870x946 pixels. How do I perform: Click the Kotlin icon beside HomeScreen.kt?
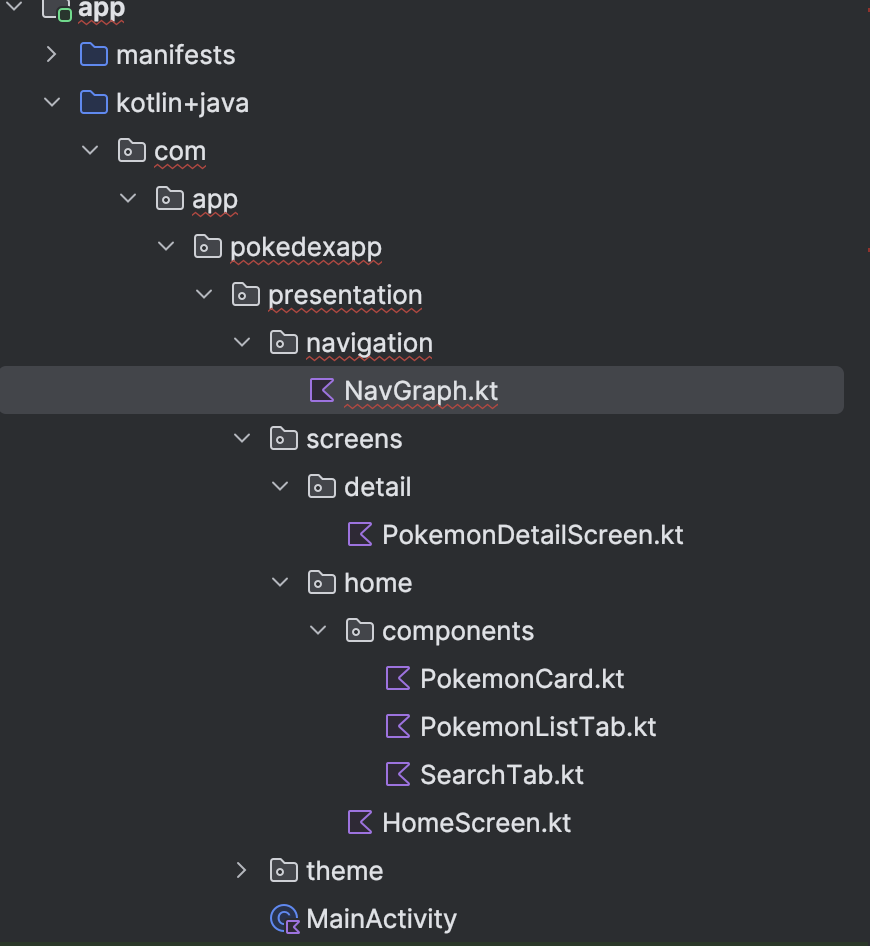coord(360,822)
